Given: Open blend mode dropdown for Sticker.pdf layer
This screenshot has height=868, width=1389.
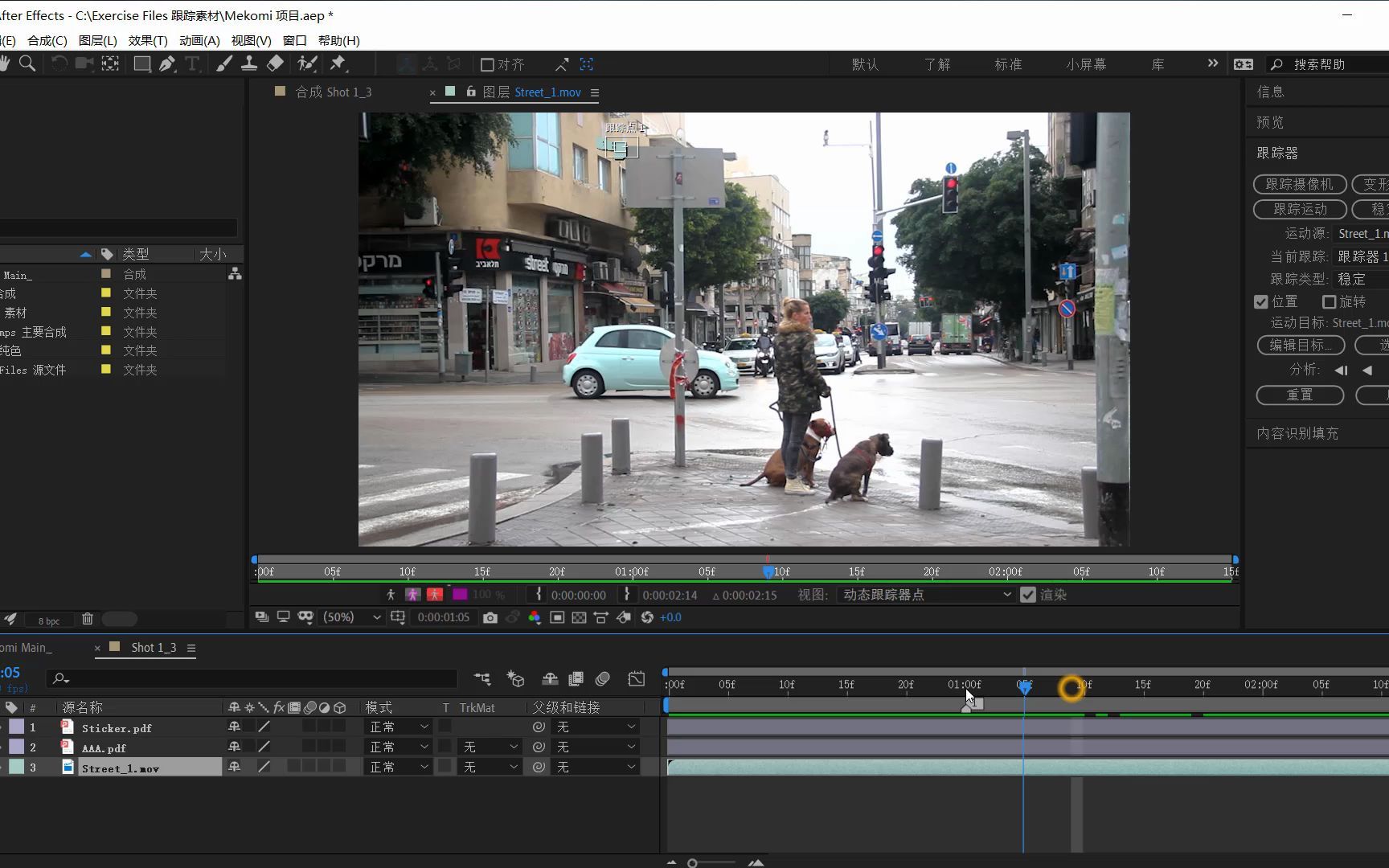Looking at the screenshot, I should coord(399,727).
